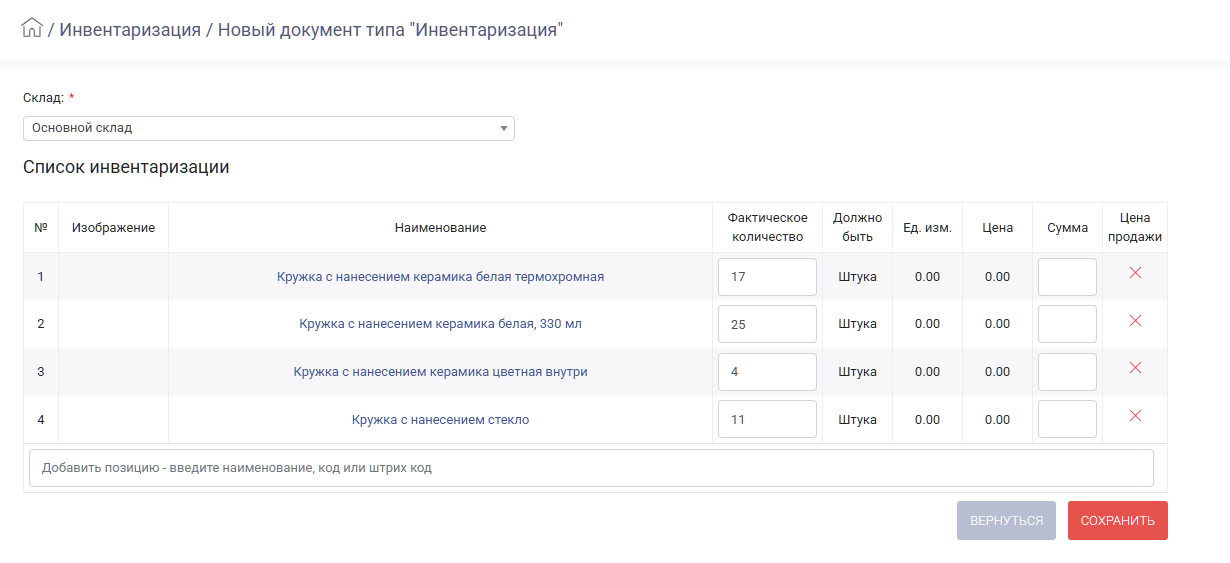Delete the цветная внутри mug row
Viewport: 1230px width, 563px height.
(x=1135, y=368)
